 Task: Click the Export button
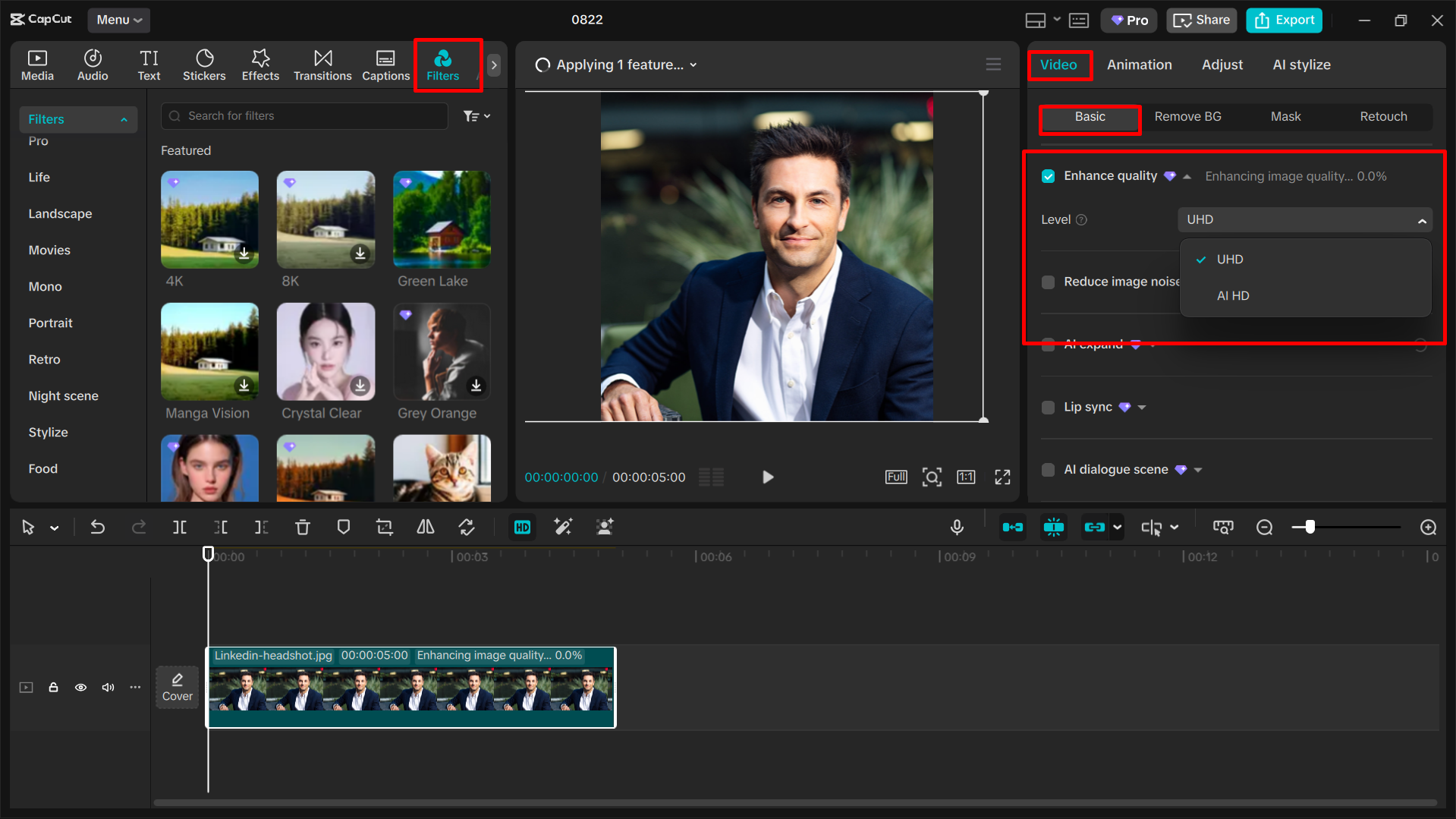(1283, 20)
